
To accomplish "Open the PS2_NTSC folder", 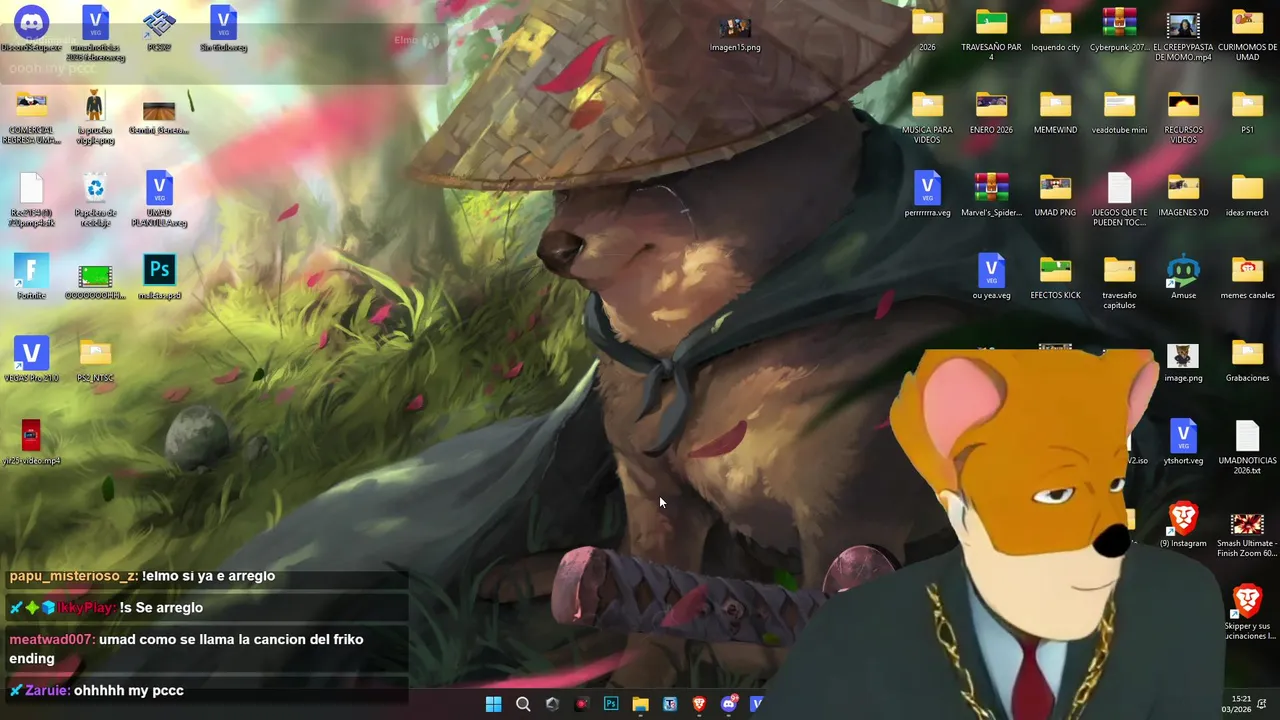I will pos(95,361).
